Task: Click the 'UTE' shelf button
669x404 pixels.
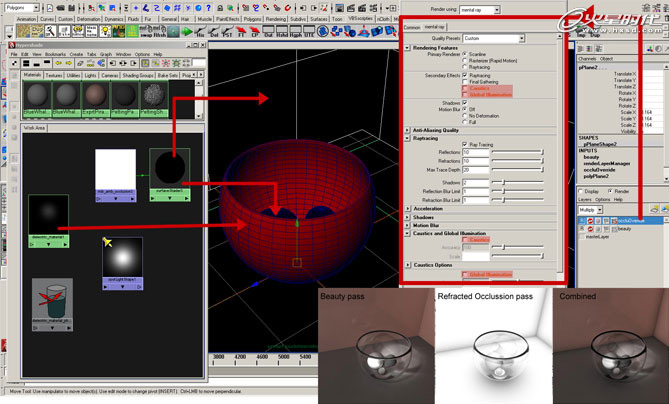Action: pos(308,32)
